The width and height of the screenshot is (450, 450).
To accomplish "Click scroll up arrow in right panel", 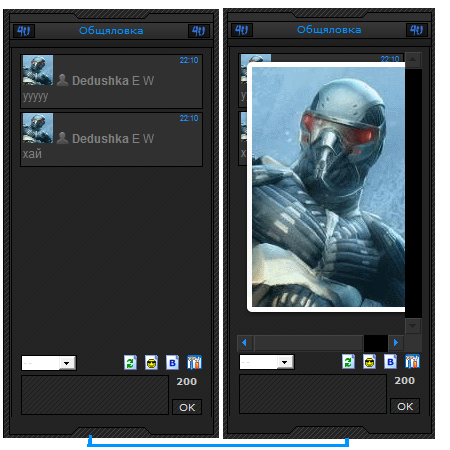I will (x=413, y=60).
